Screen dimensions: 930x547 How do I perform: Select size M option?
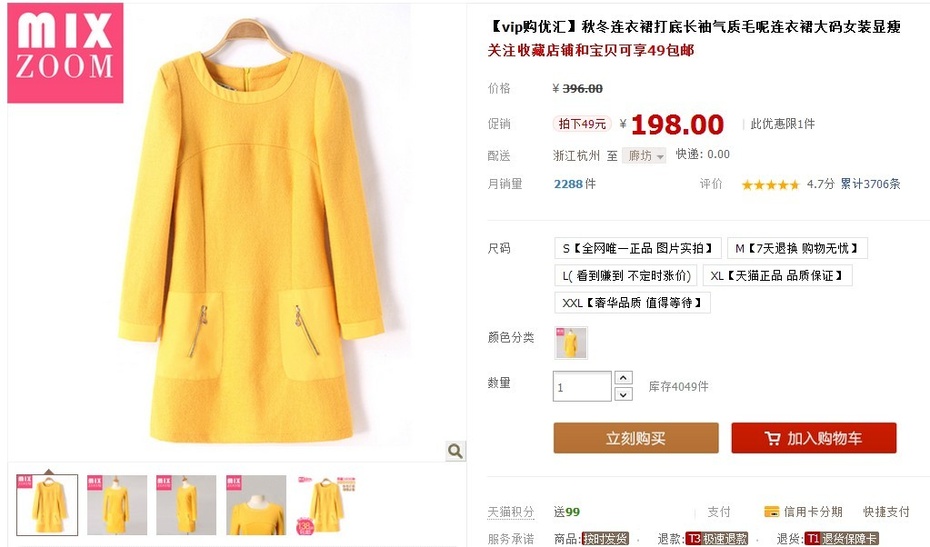[x=797, y=248]
